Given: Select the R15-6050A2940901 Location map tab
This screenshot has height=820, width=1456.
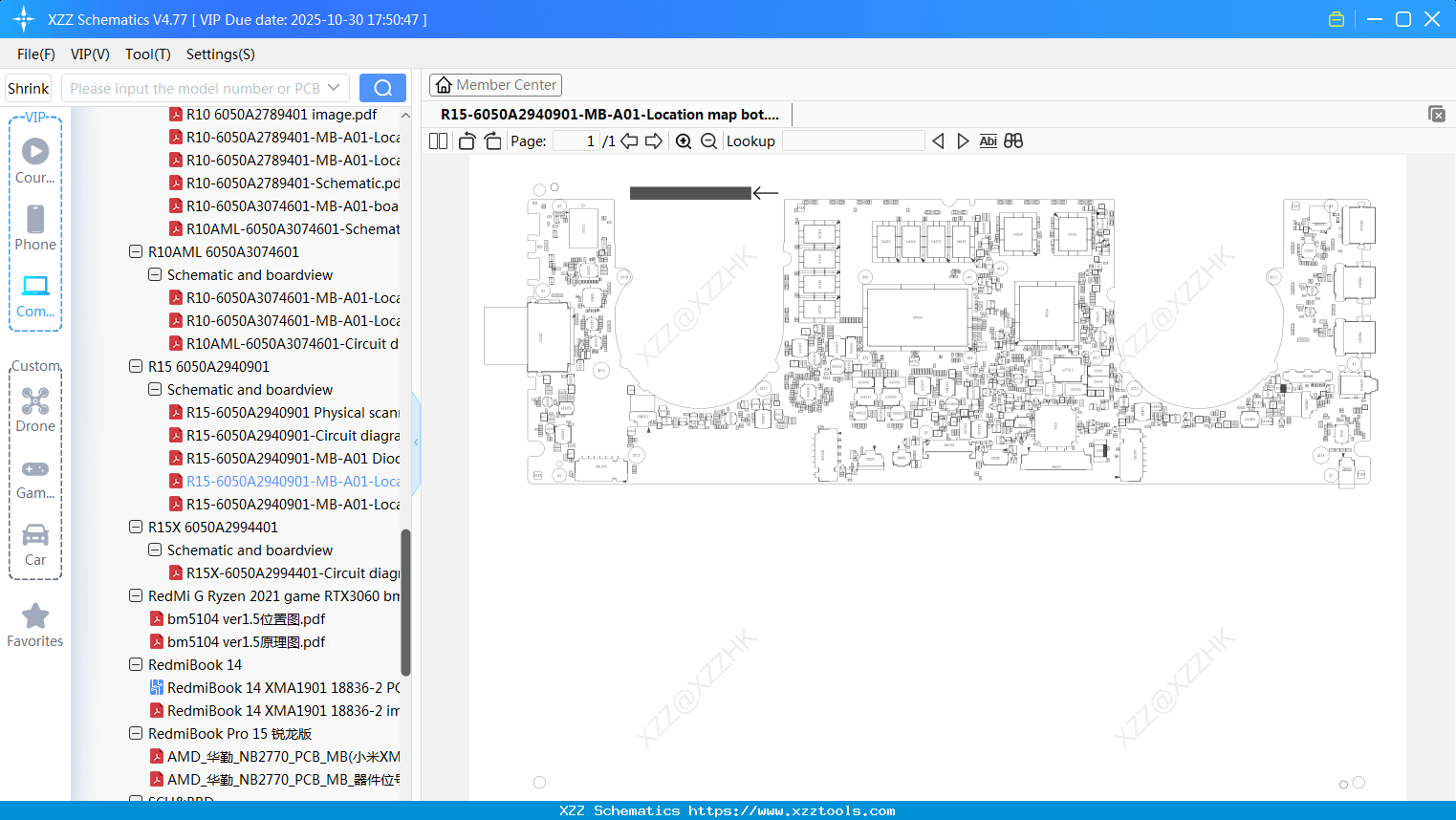Looking at the screenshot, I should click(610, 115).
